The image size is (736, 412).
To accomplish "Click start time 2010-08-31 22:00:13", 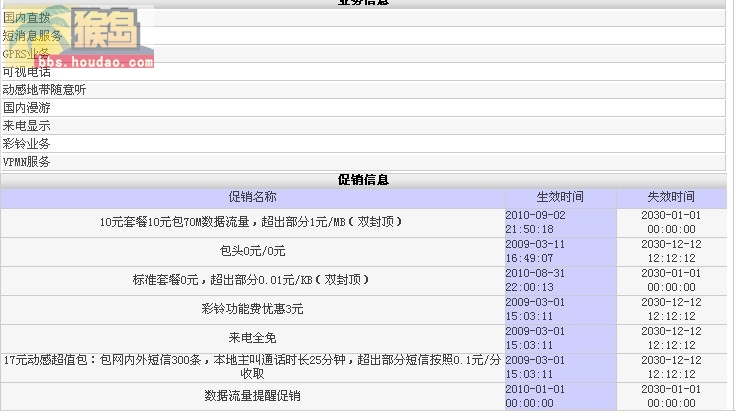I will (x=560, y=280).
